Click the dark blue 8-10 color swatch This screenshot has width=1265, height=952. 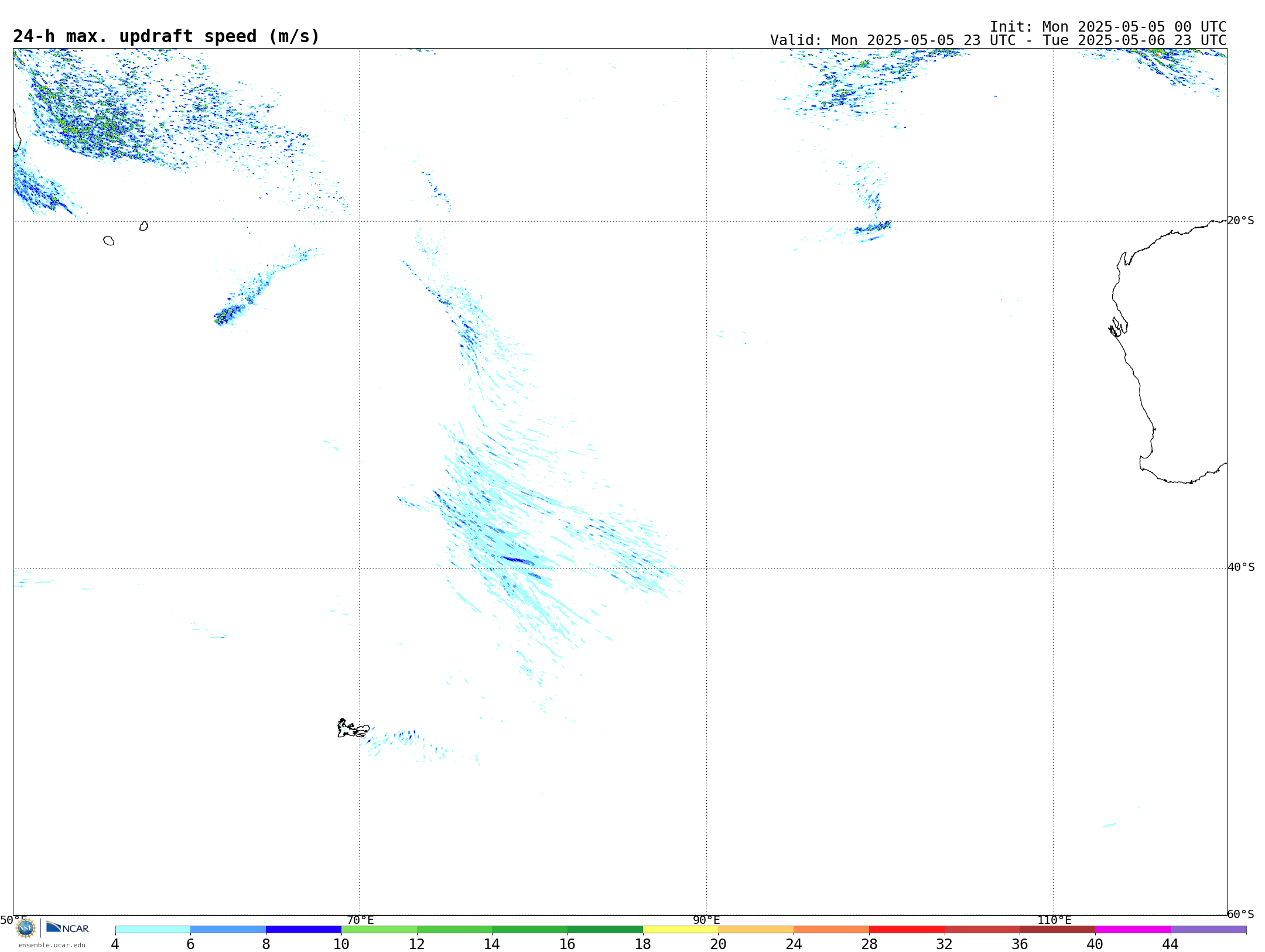(x=304, y=929)
